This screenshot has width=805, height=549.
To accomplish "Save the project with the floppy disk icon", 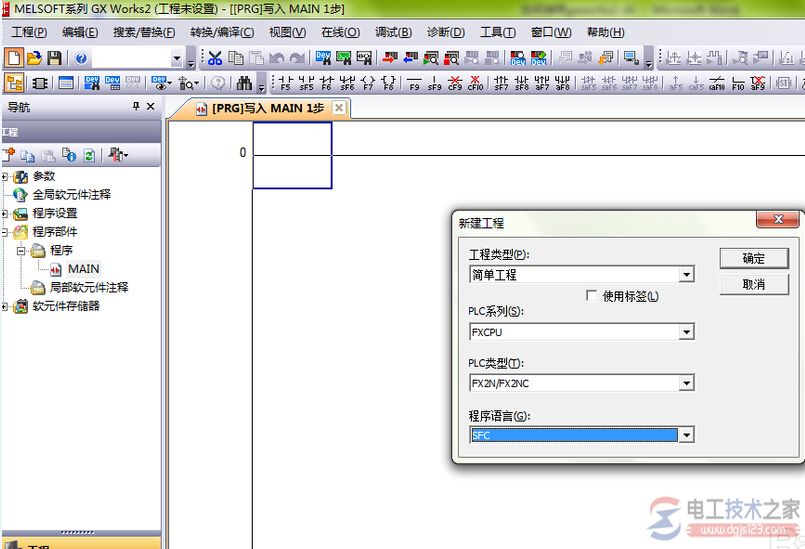I will [x=54, y=58].
